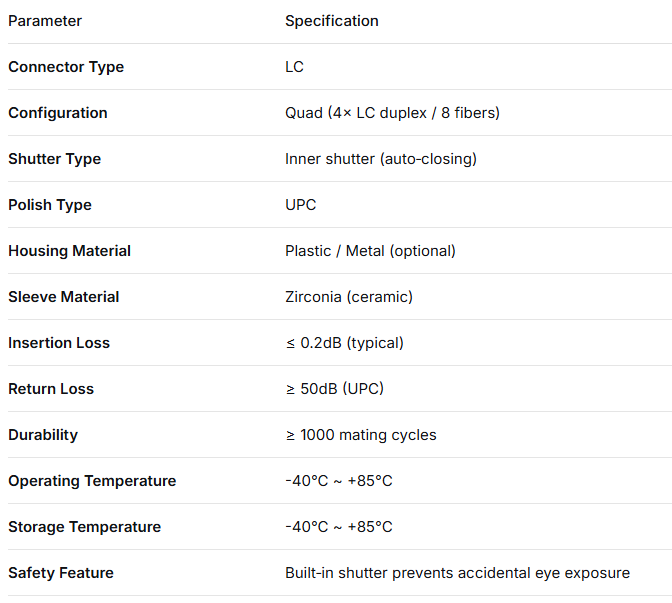Click the Quad 4× LC duplex value
Screen dimensions: 672x603
pos(392,113)
